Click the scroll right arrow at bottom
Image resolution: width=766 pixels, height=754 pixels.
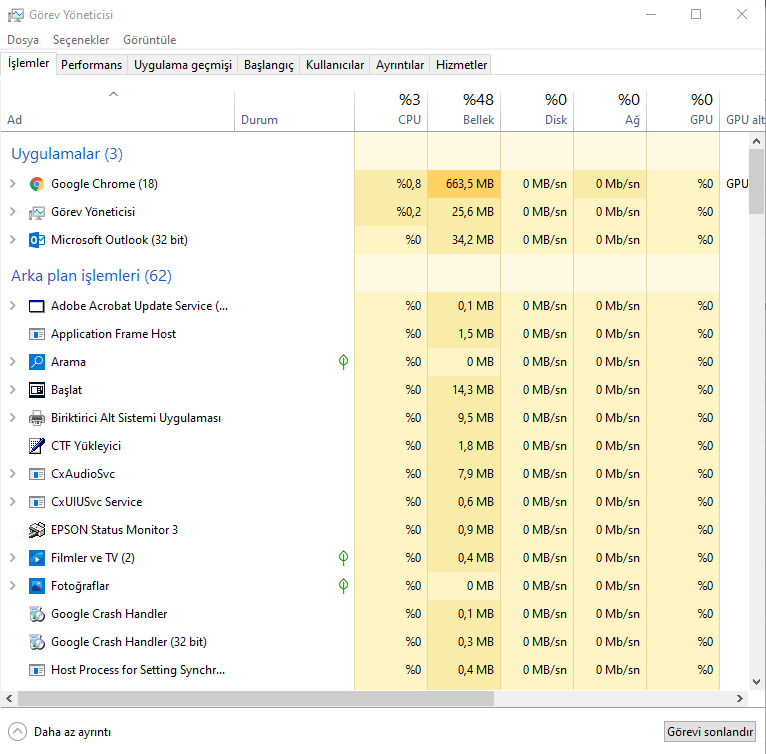[x=740, y=699]
